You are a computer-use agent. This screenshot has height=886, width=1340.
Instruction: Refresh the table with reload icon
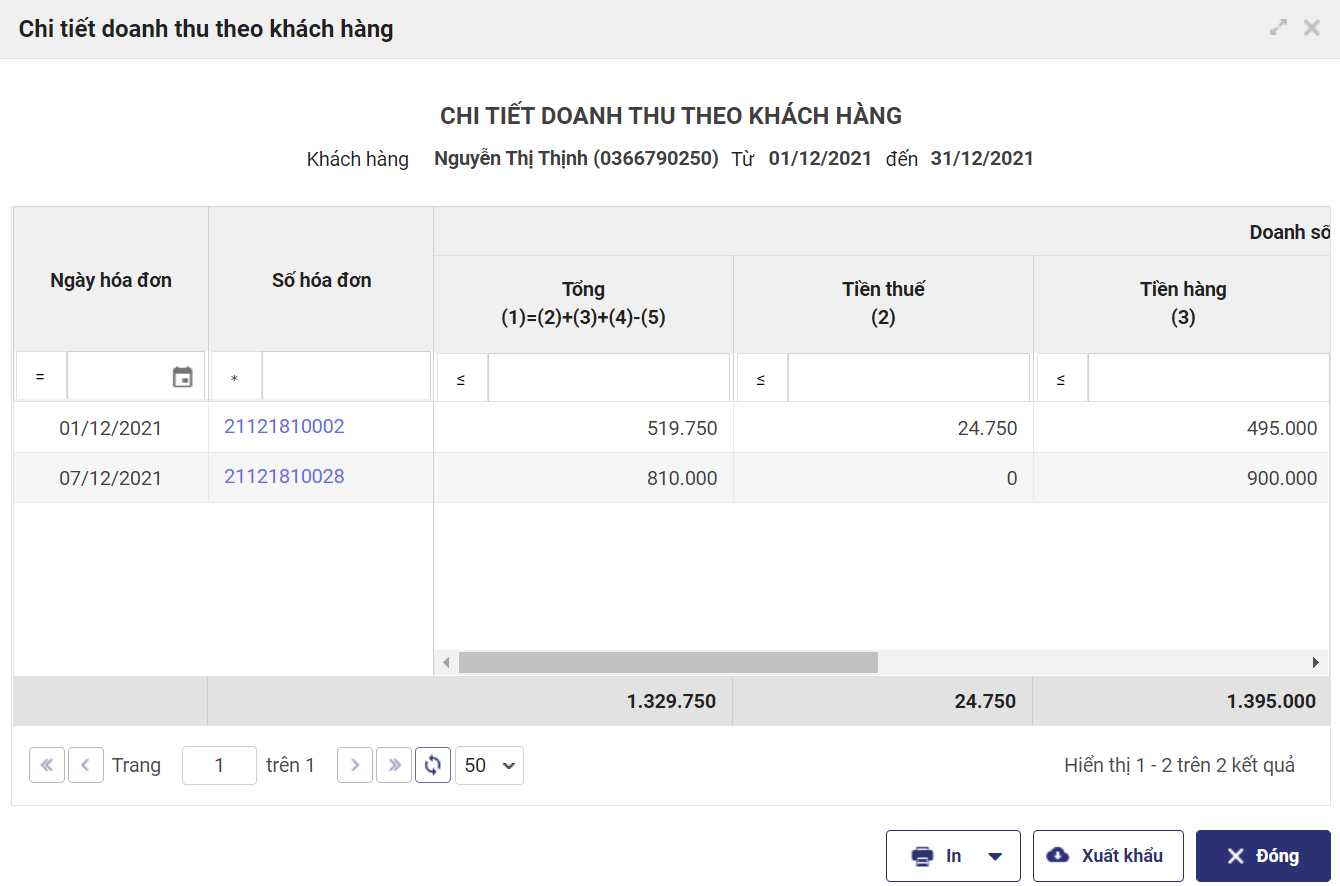coord(433,765)
